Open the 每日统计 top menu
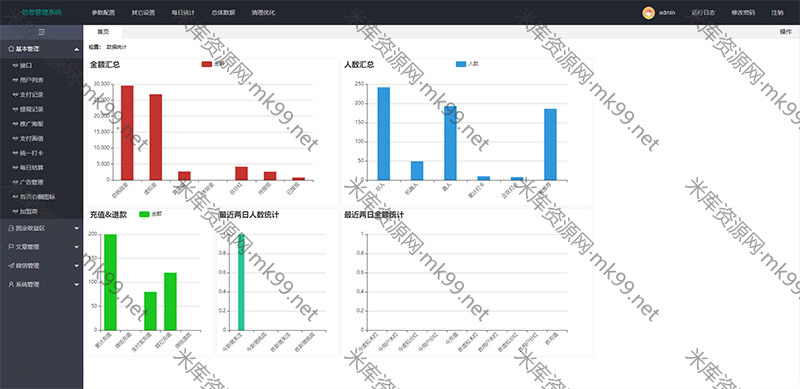This screenshot has height=389, width=800. (x=183, y=13)
